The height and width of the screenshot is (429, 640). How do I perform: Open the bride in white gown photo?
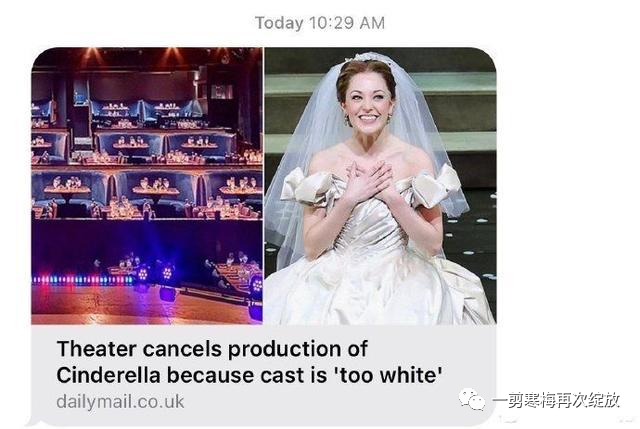(x=380, y=186)
